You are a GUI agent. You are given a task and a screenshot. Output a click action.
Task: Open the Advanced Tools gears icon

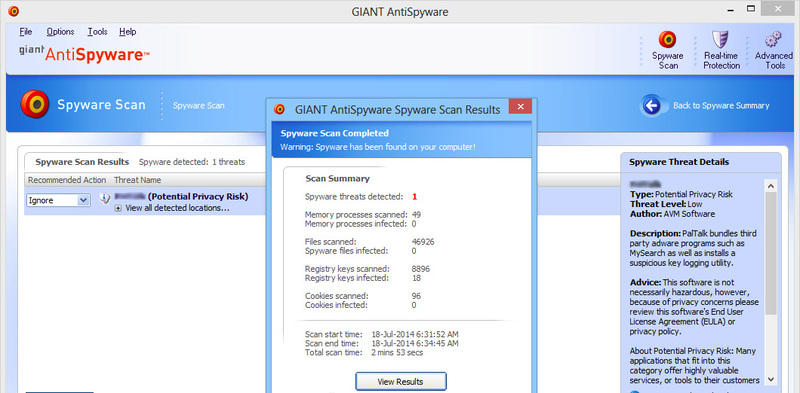(x=773, y=39)
